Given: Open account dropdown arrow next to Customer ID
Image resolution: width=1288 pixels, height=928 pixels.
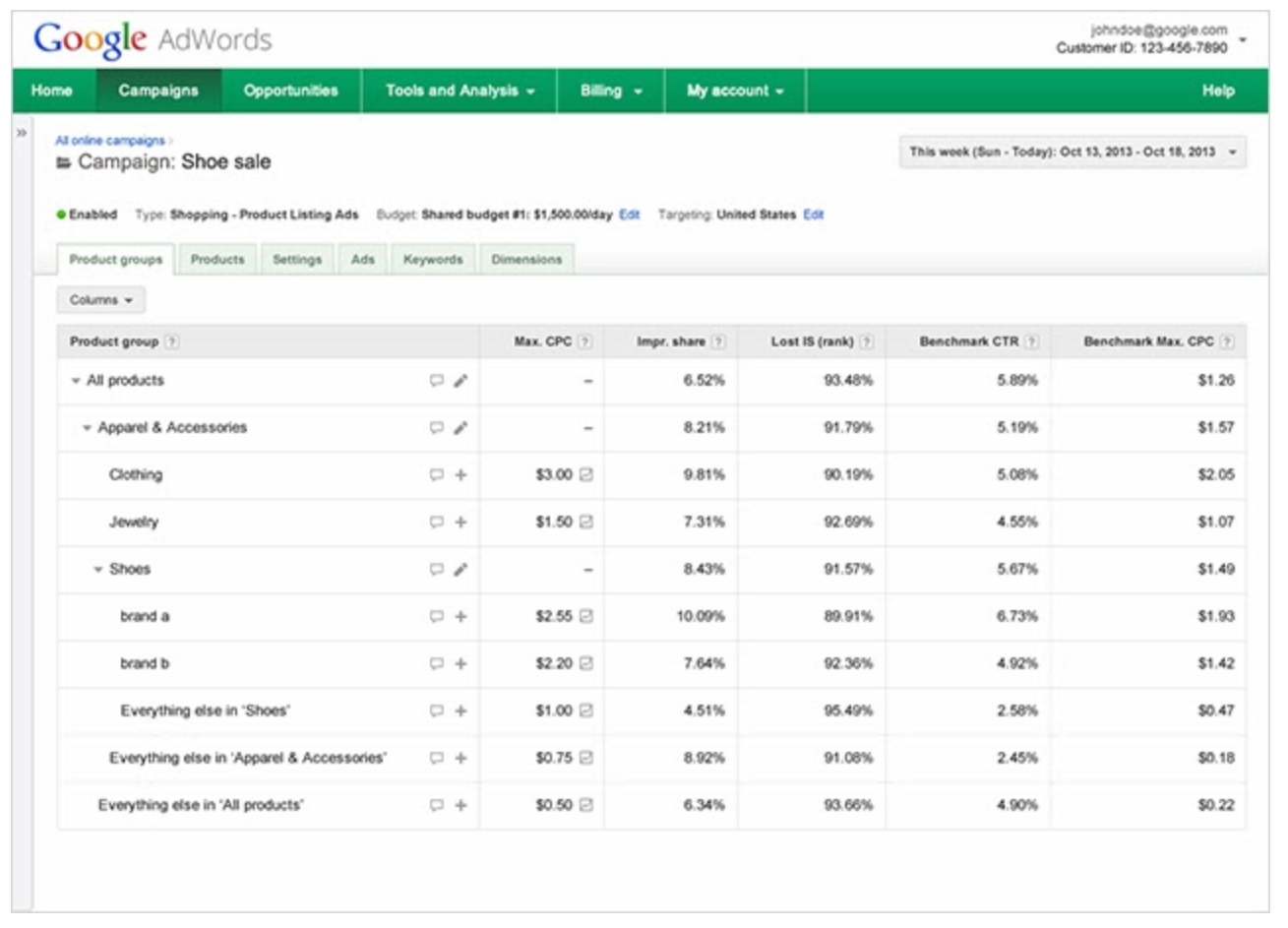Looking at the screenshot, I should (1243, 40).
